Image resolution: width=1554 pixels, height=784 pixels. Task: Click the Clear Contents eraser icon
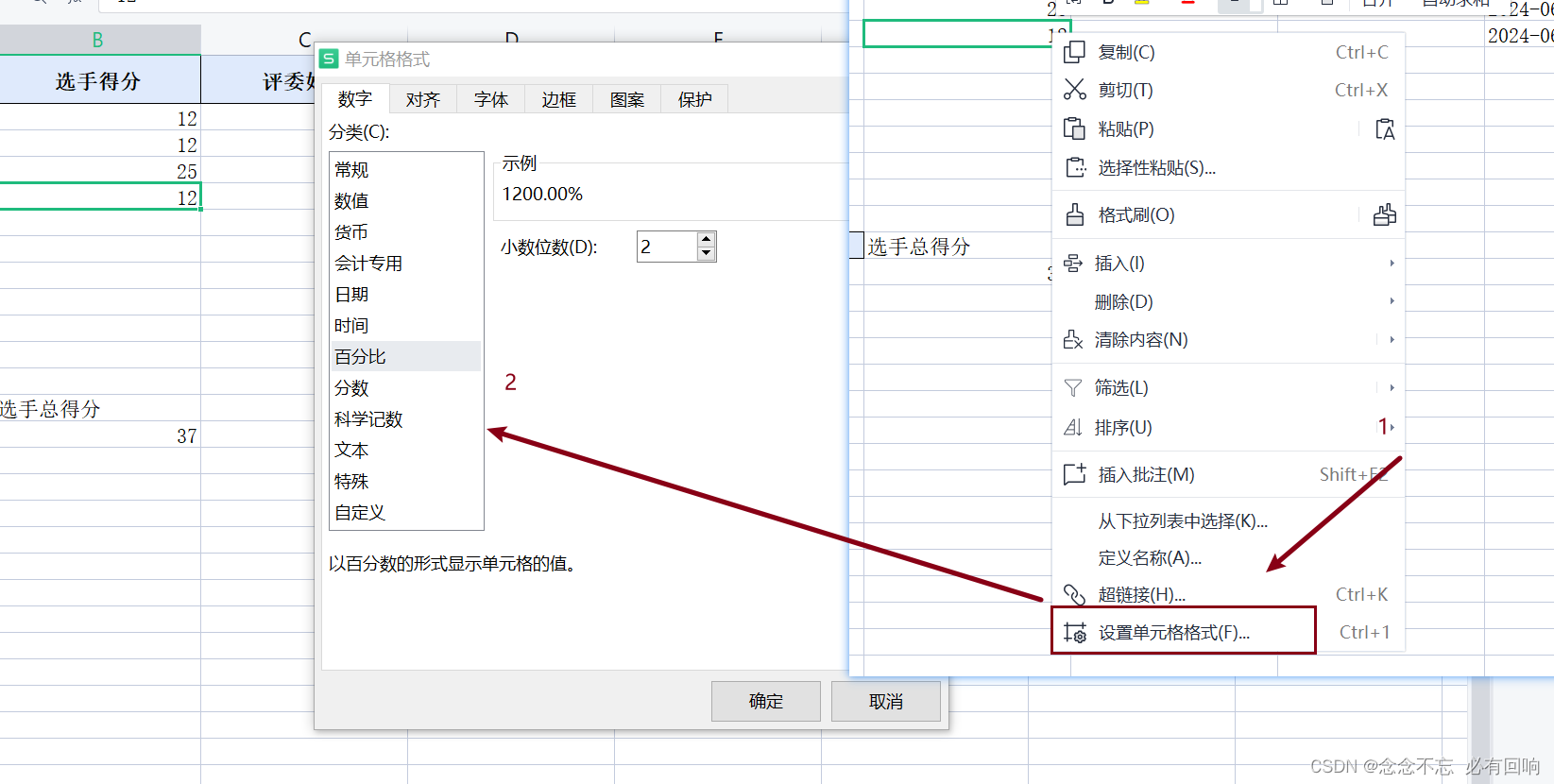tap(1073, 339)
